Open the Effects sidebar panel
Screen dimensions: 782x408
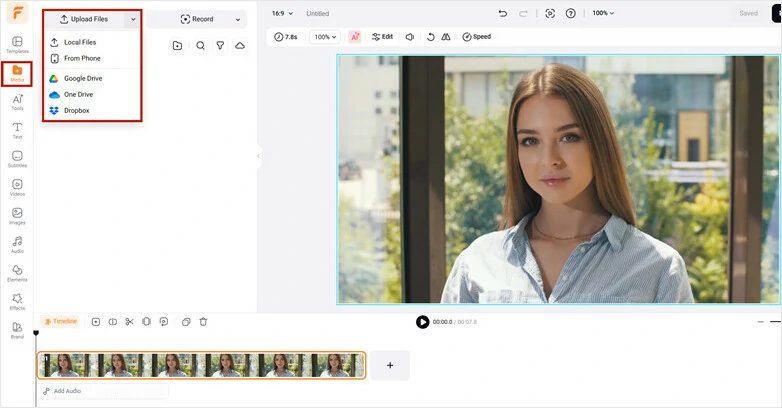click(x=17, y=302)
